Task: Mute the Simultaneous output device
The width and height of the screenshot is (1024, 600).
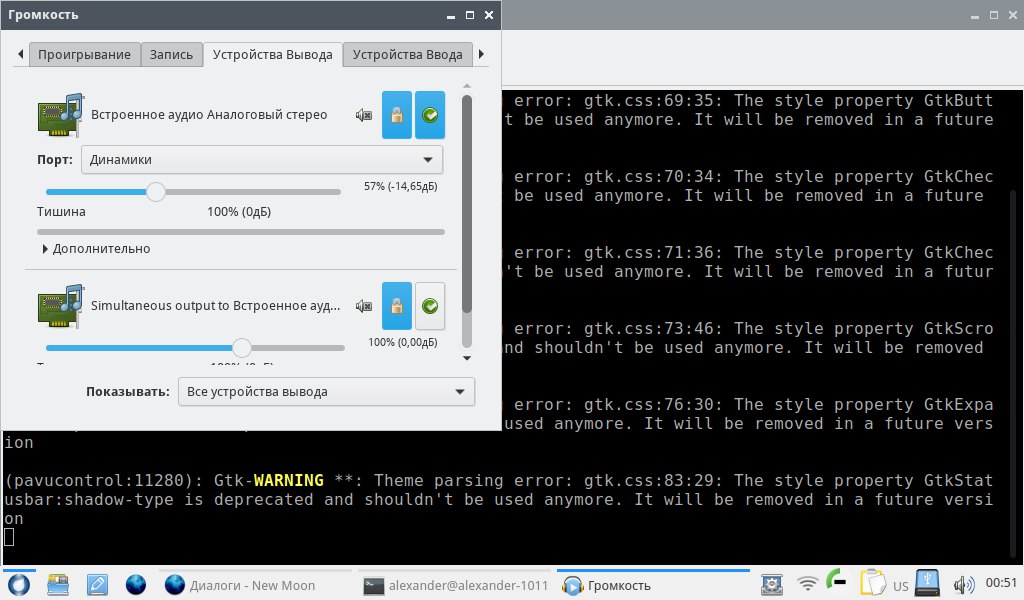Action: pos(364,306)
